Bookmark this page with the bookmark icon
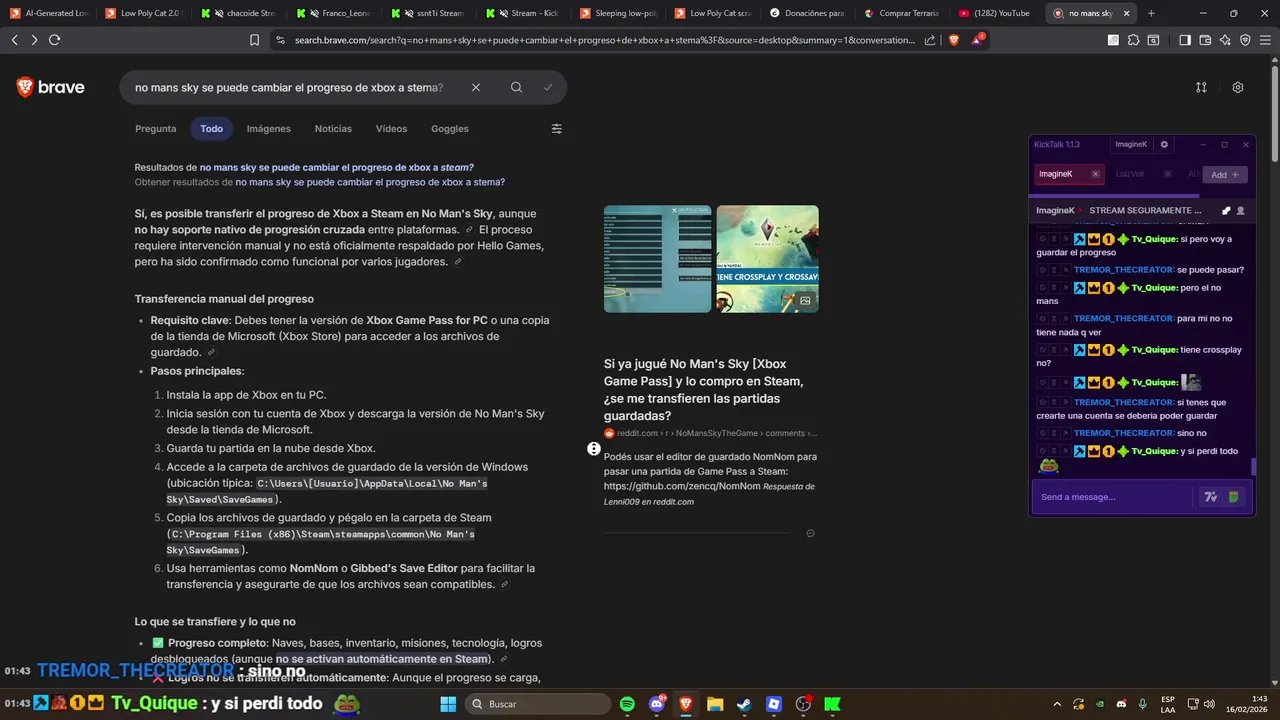 click(255, 40)
